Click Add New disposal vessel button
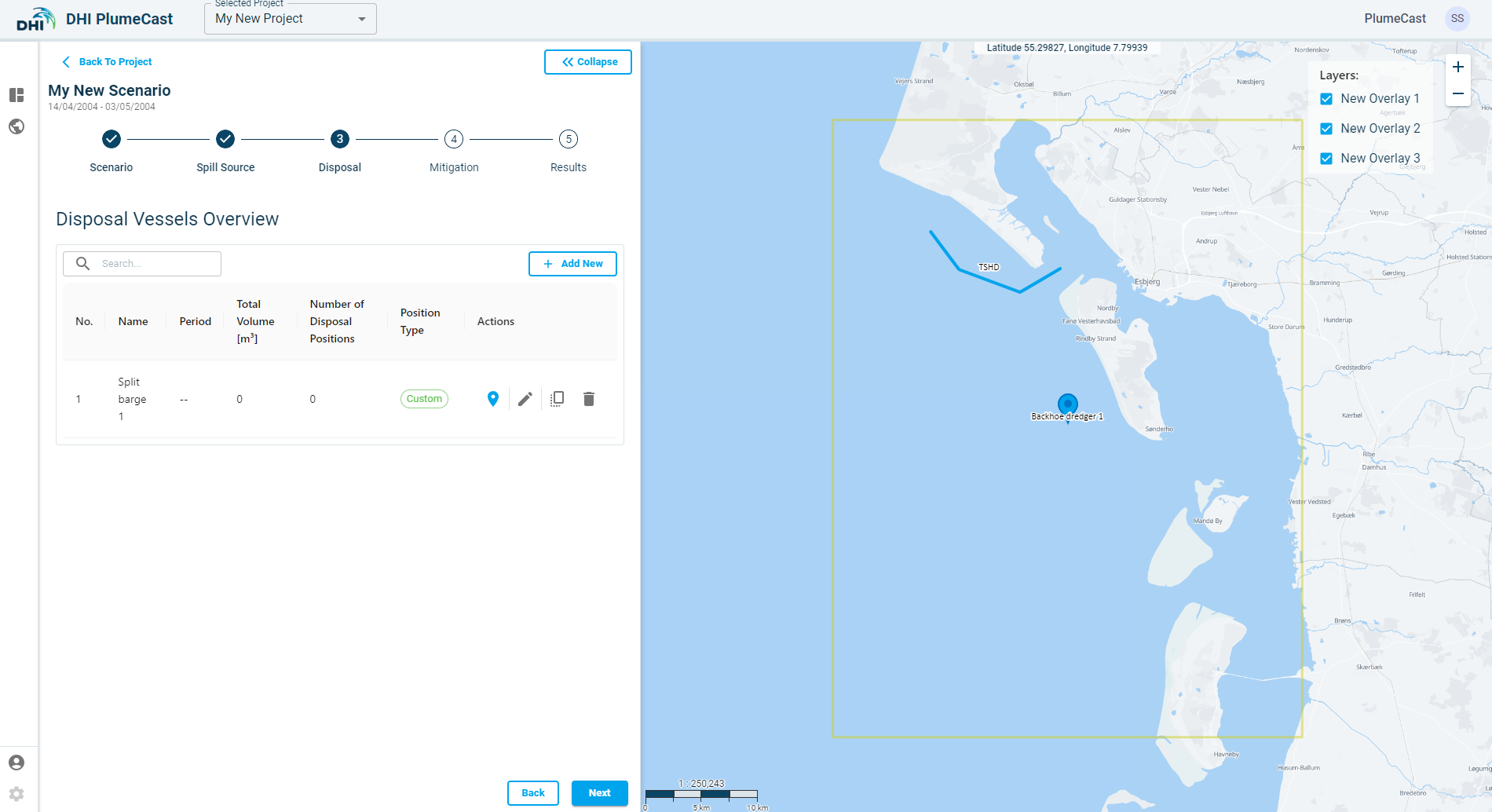 [572, 264]
